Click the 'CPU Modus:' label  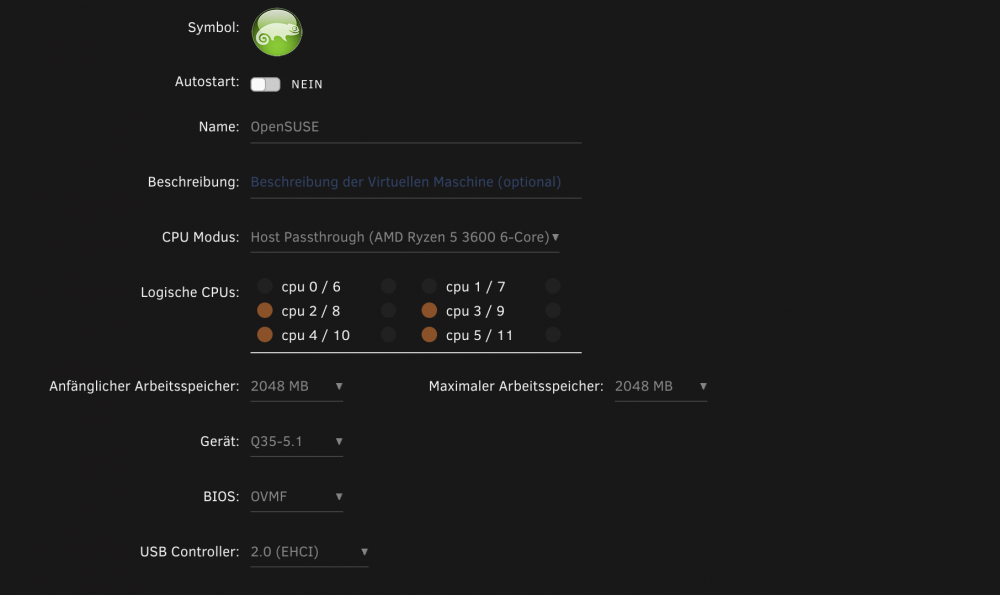click(x=200, y=237)
